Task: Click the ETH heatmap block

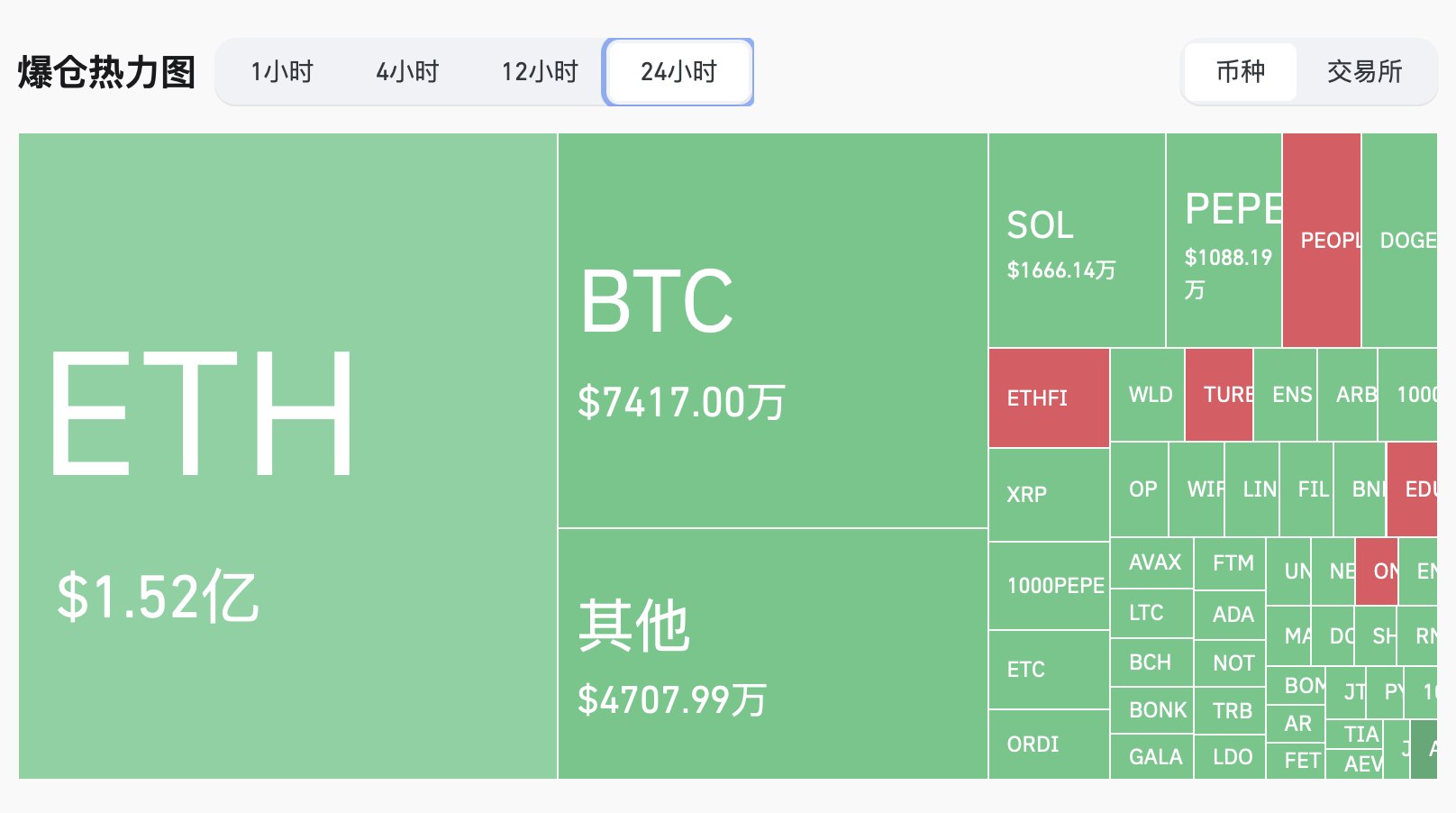Action: click(287, 455)
